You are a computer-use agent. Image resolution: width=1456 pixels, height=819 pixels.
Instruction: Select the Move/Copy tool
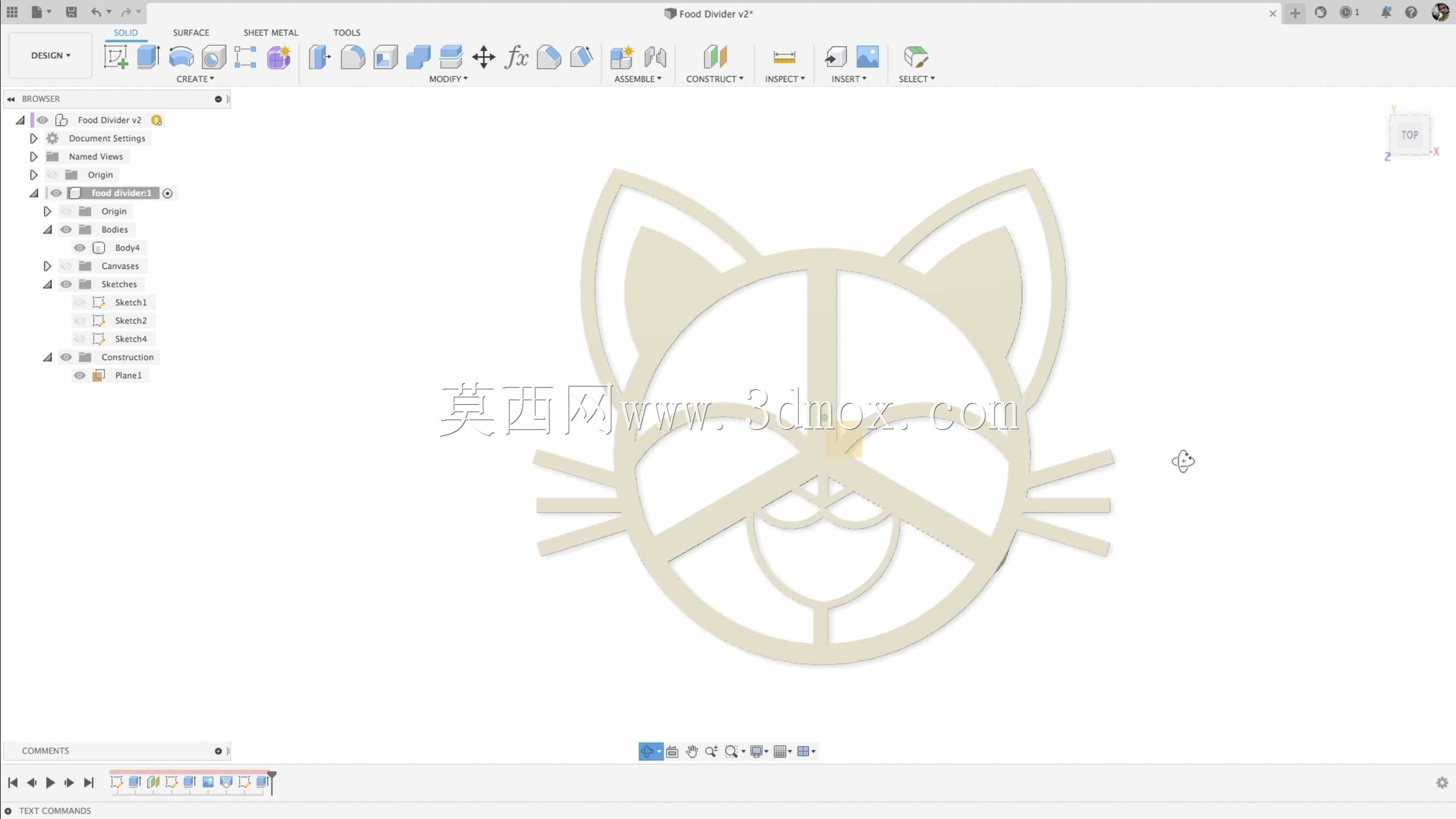[484, 57]
